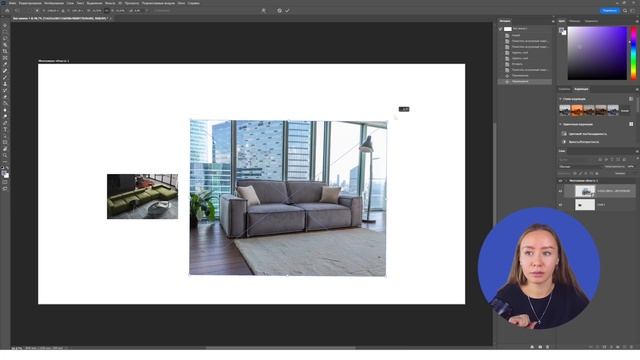Select the last history state row

point(524,81)
